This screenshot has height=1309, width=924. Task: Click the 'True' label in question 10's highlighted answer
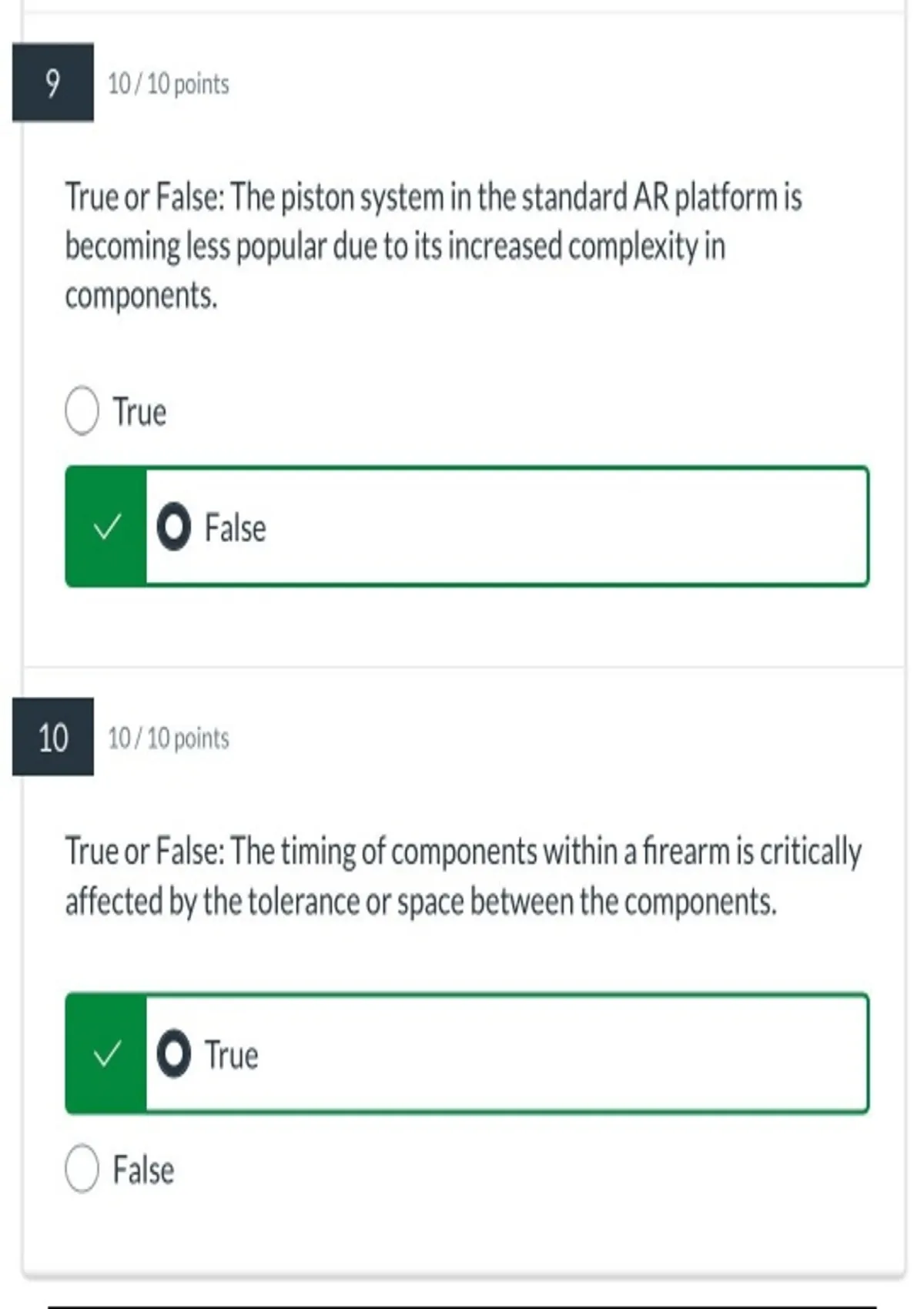pos(231,1055)
